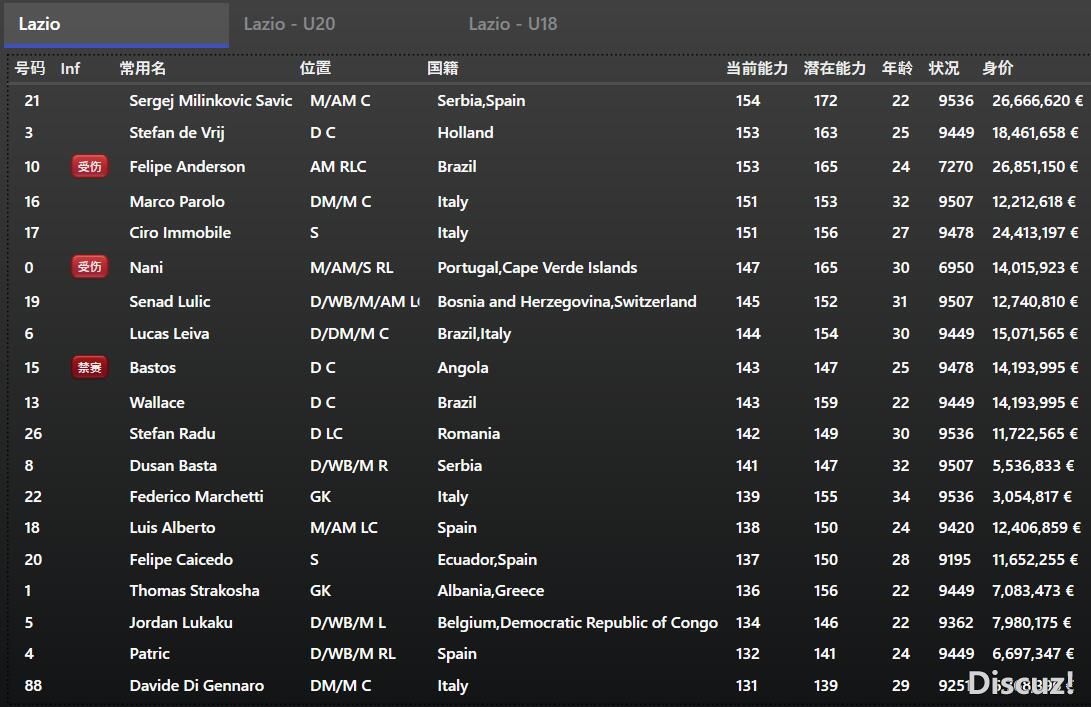The height and width of the screenshot is (707, 1091).
Task: Select player Felipe Anderson
Action: 187,167
